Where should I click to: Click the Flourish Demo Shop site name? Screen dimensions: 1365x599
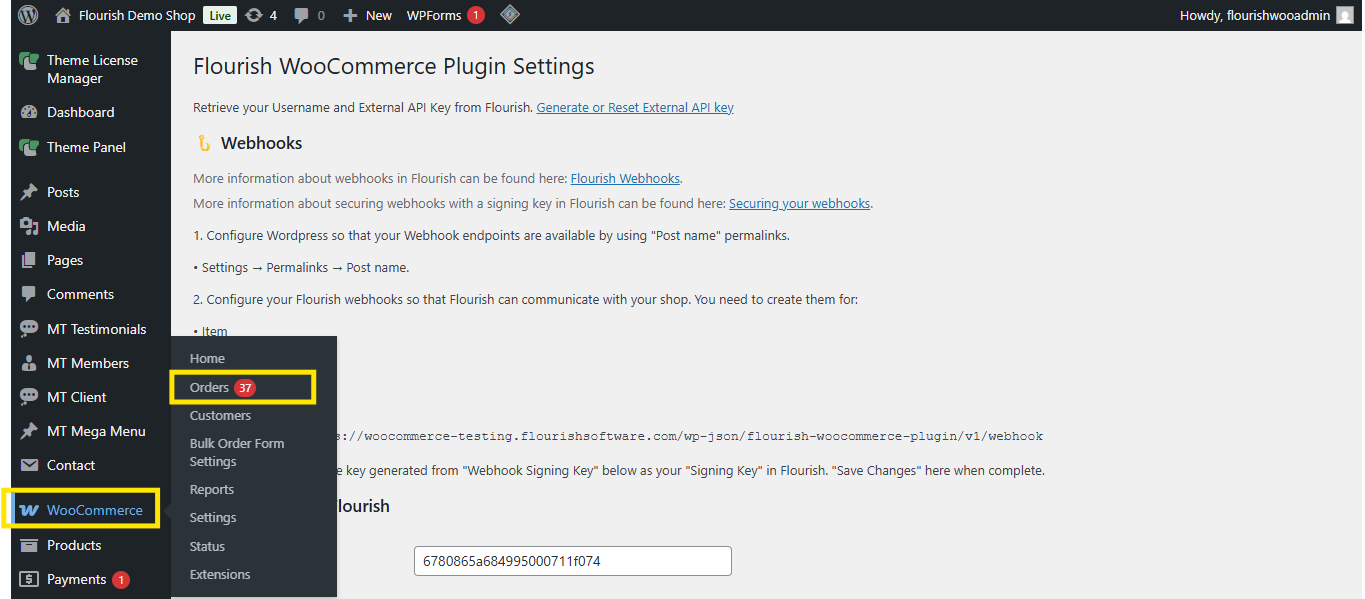pyautogui.click(x=137, y=15)
